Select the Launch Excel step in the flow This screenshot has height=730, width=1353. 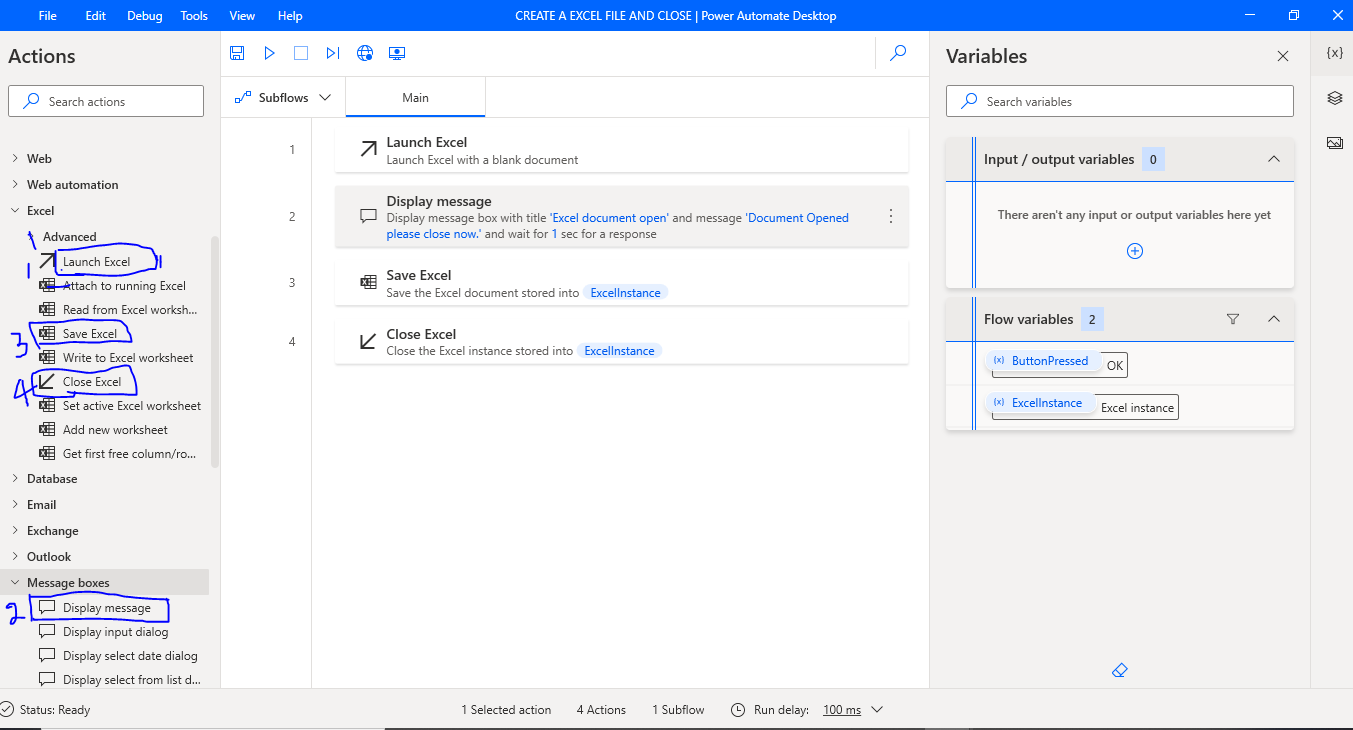tap(621, 150)
